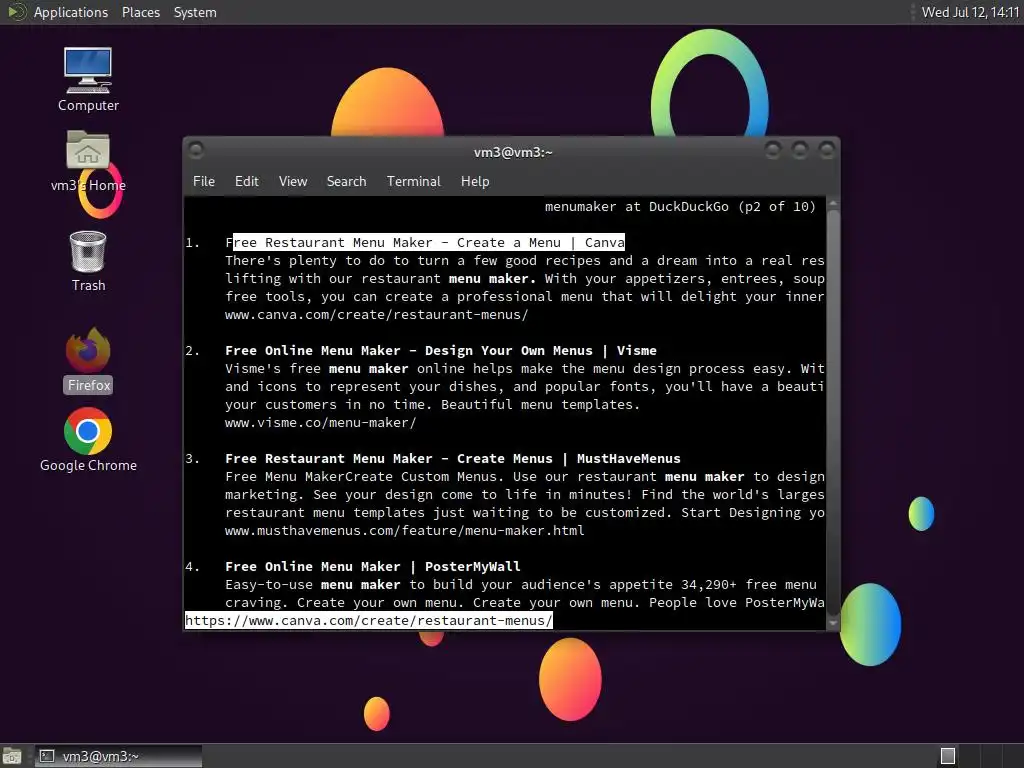Click the scrollbar down arrow in terminal
Screen dimensions: 1024x768
click(833, 624)
